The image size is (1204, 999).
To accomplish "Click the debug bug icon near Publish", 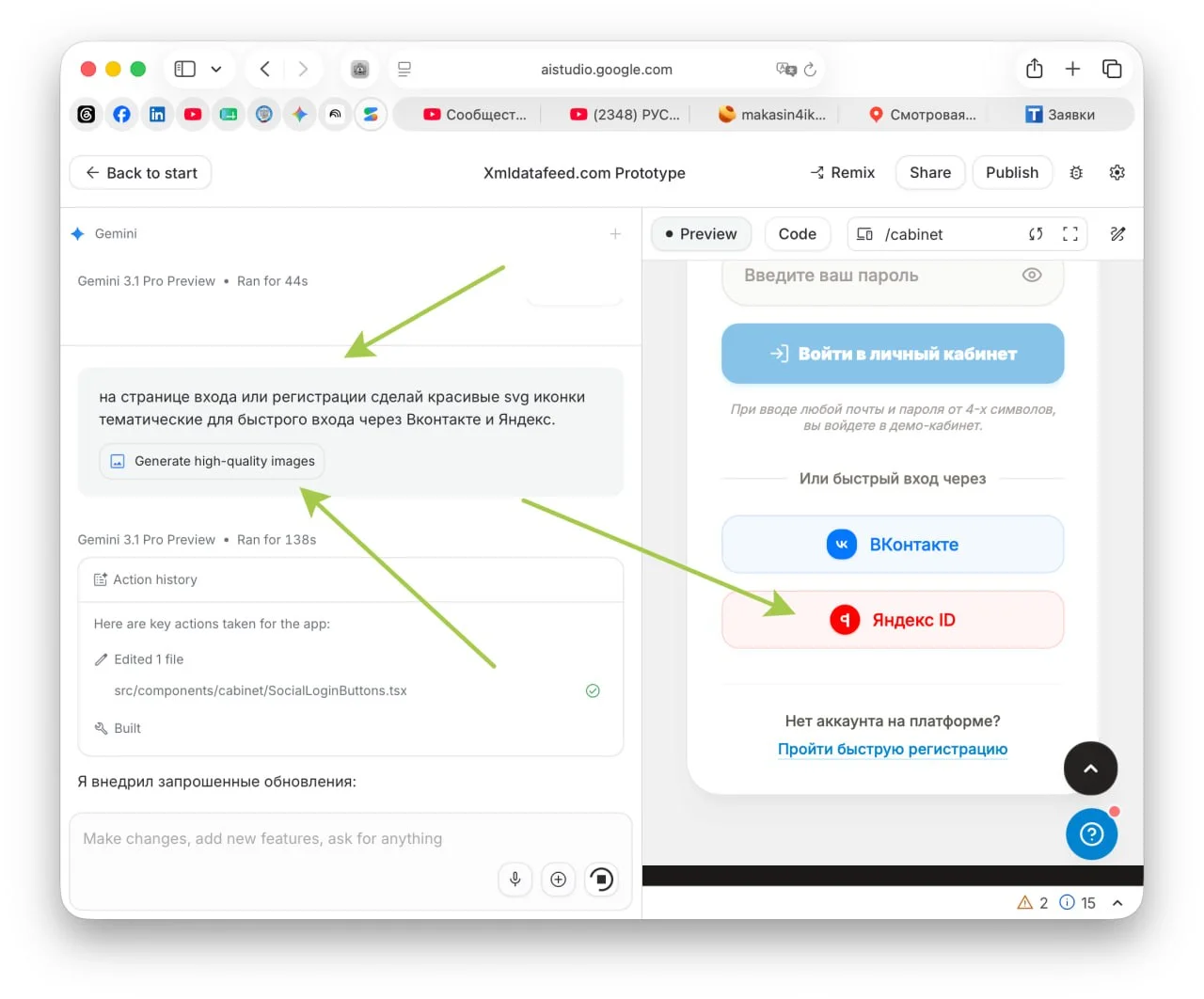I will pos(1076,172).
